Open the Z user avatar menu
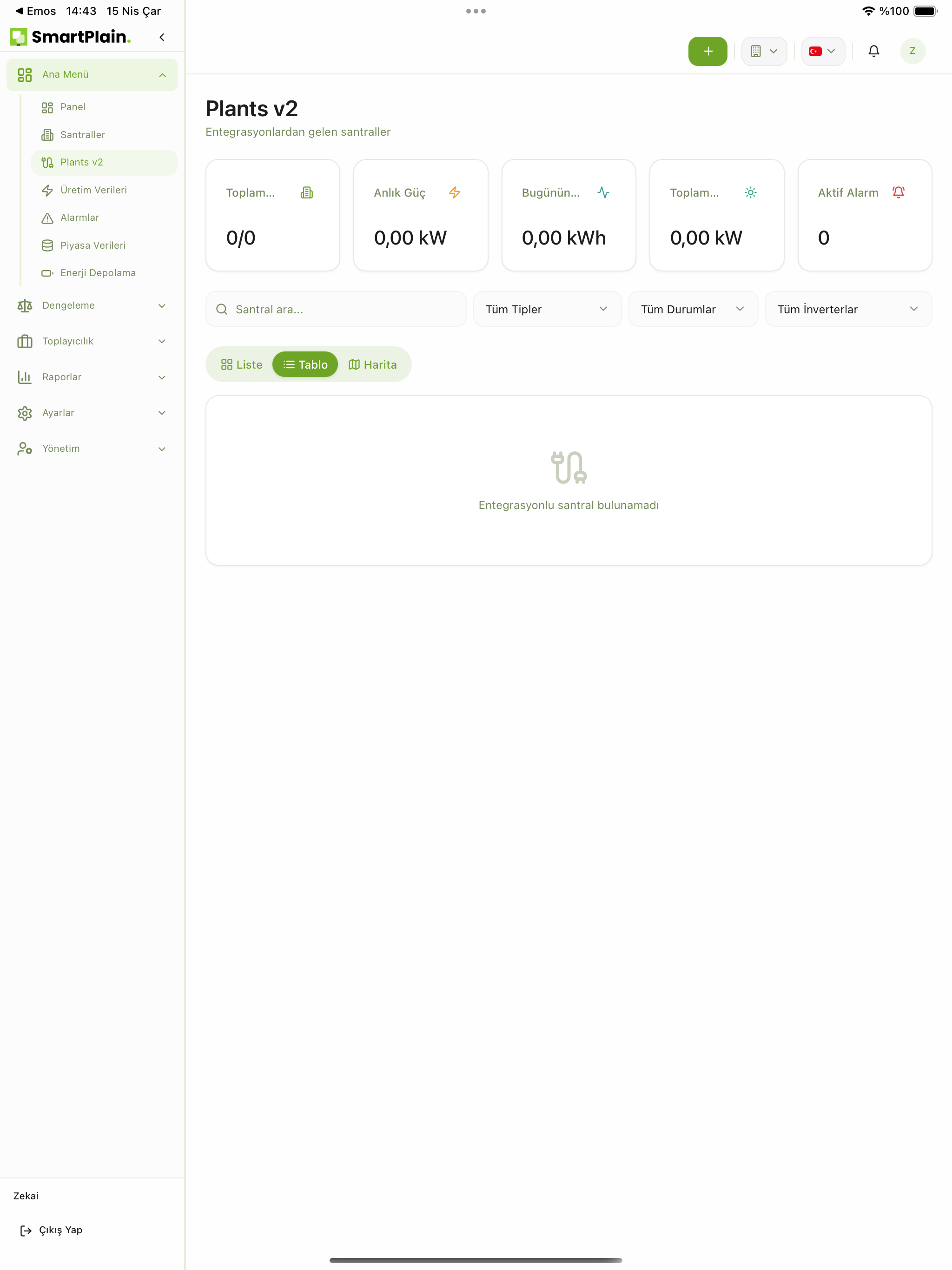 912,51
